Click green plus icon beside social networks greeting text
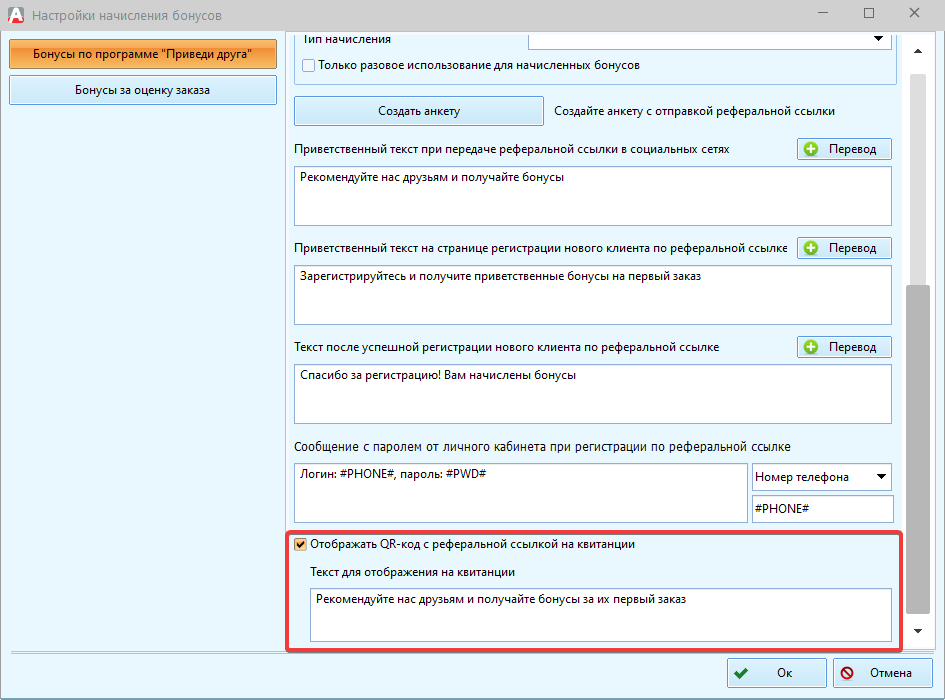The height and width of the screenshot is (700, 945). tap(811, 149)
